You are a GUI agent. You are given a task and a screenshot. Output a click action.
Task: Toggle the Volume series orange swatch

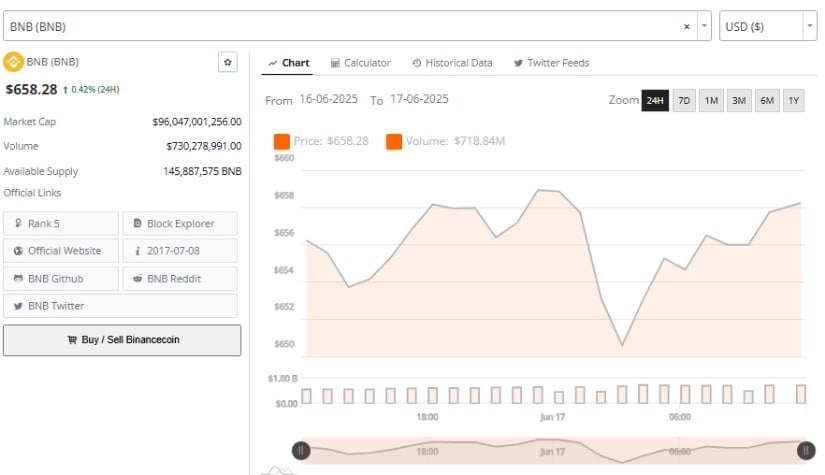(394, 142)
